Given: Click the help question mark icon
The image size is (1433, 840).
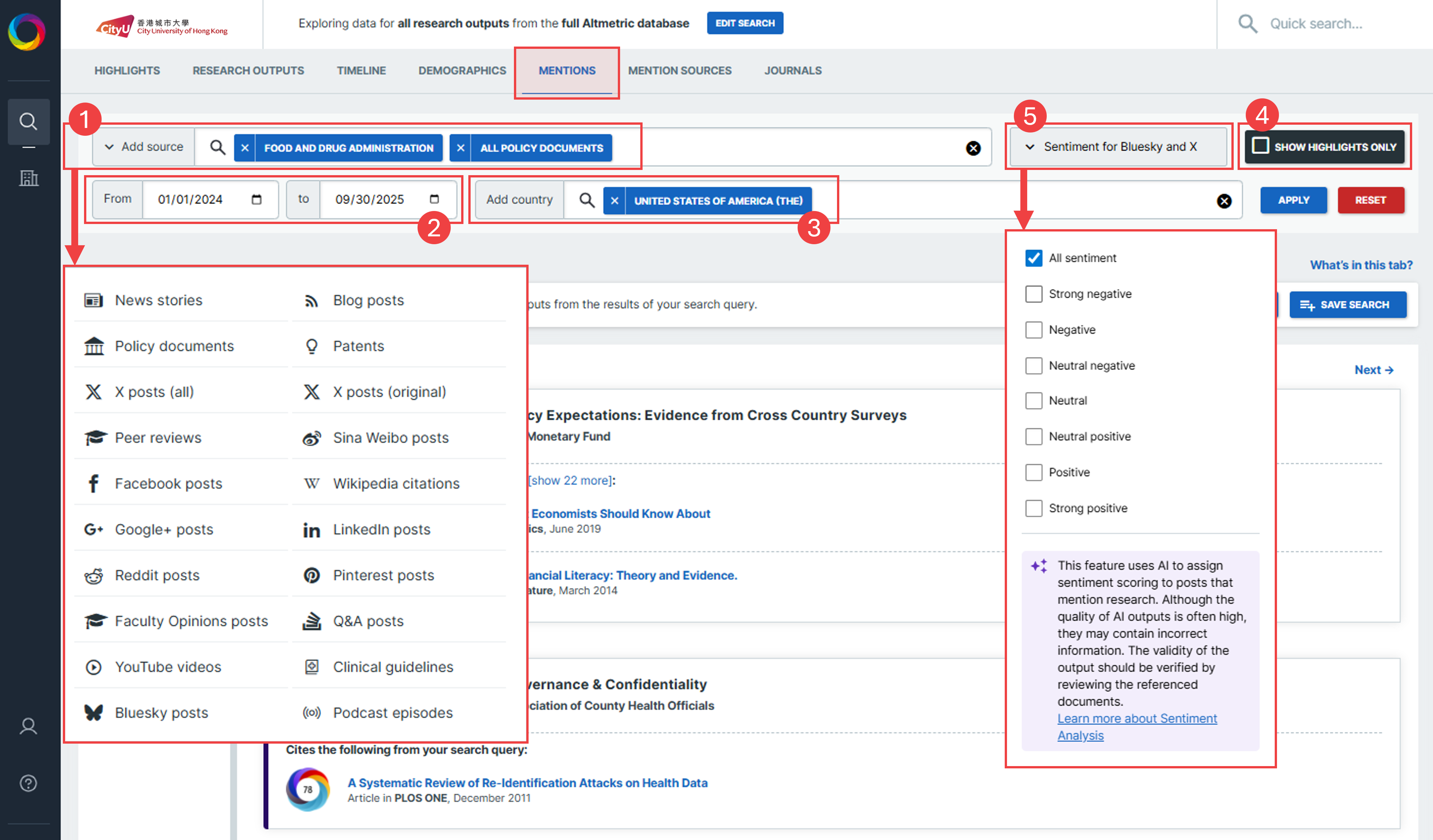Looking at the screenshot, I should [x=28, y=783].
